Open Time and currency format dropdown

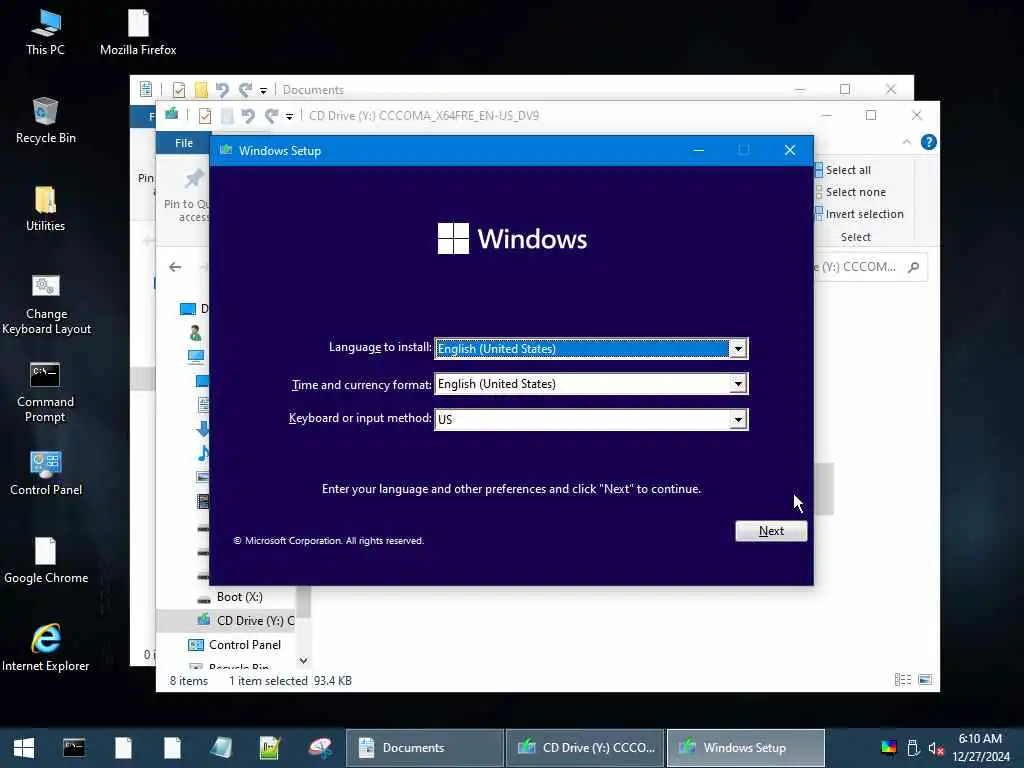click(738, 384)
